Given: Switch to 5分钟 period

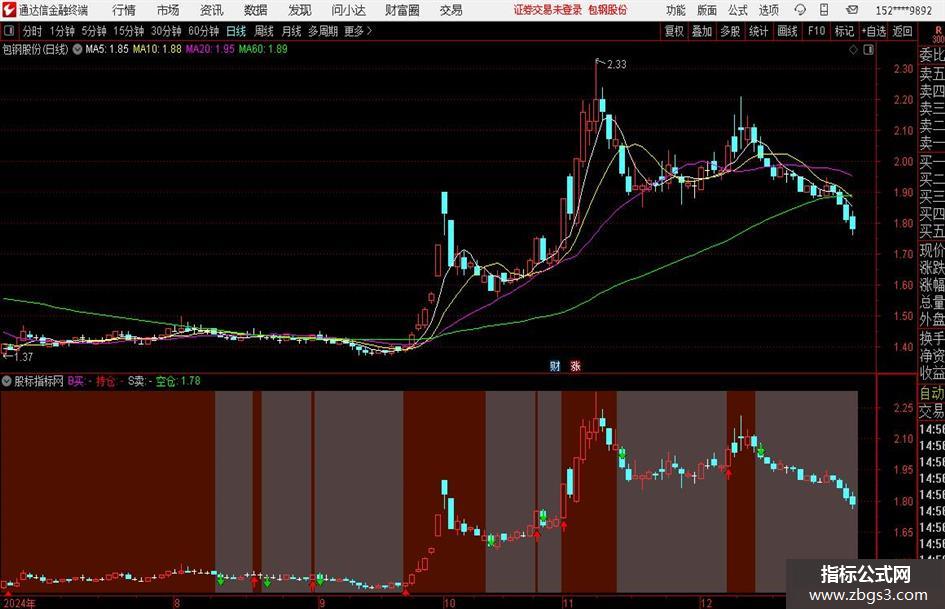Looking at the screenshot, I should [x=94, y=31].
